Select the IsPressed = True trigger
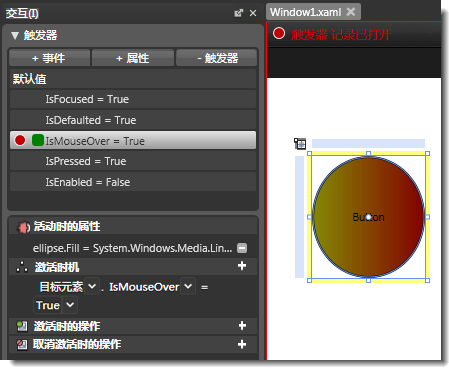 [x=133, y=161]
